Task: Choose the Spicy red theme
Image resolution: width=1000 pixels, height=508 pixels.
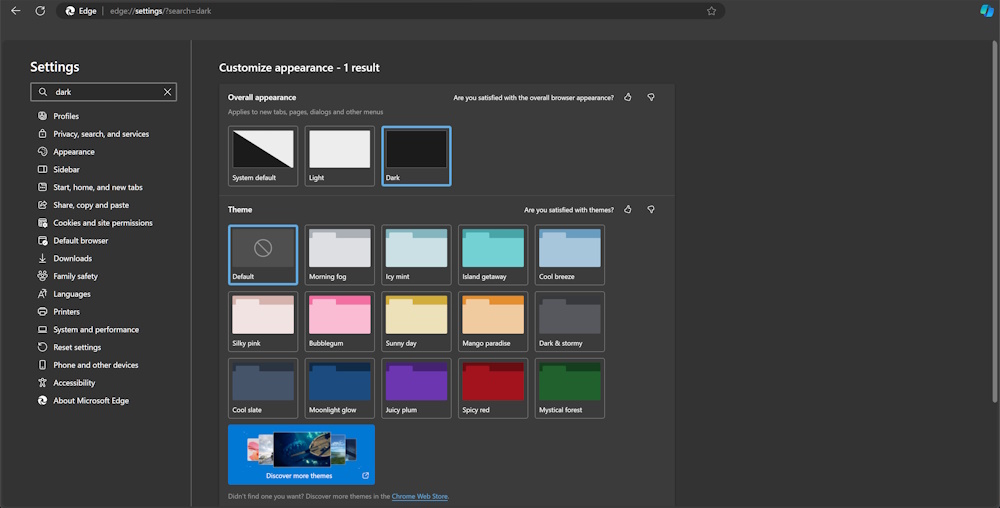Action: pos(493,388)
